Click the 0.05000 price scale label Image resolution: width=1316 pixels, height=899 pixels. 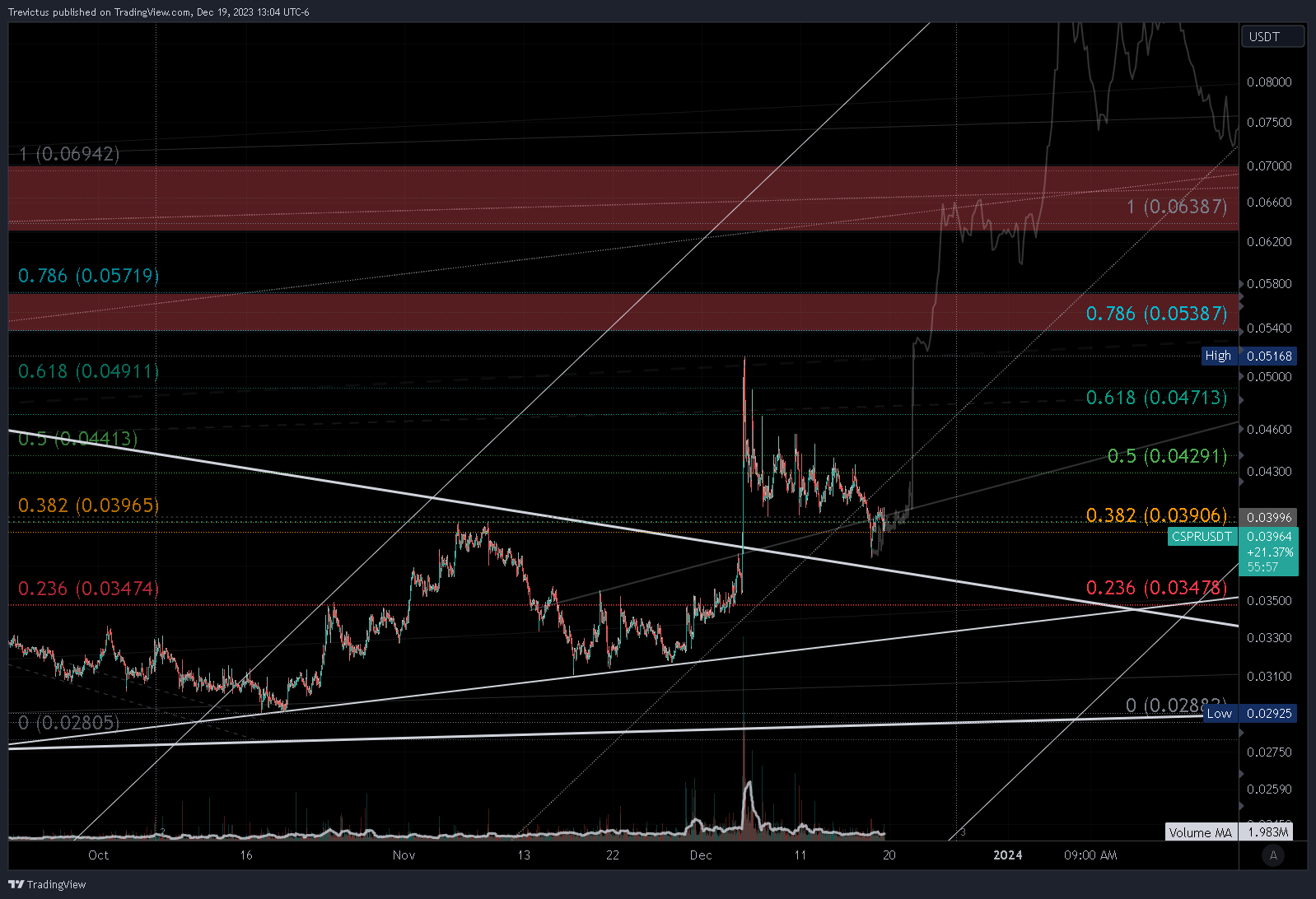click(1269, 377)
